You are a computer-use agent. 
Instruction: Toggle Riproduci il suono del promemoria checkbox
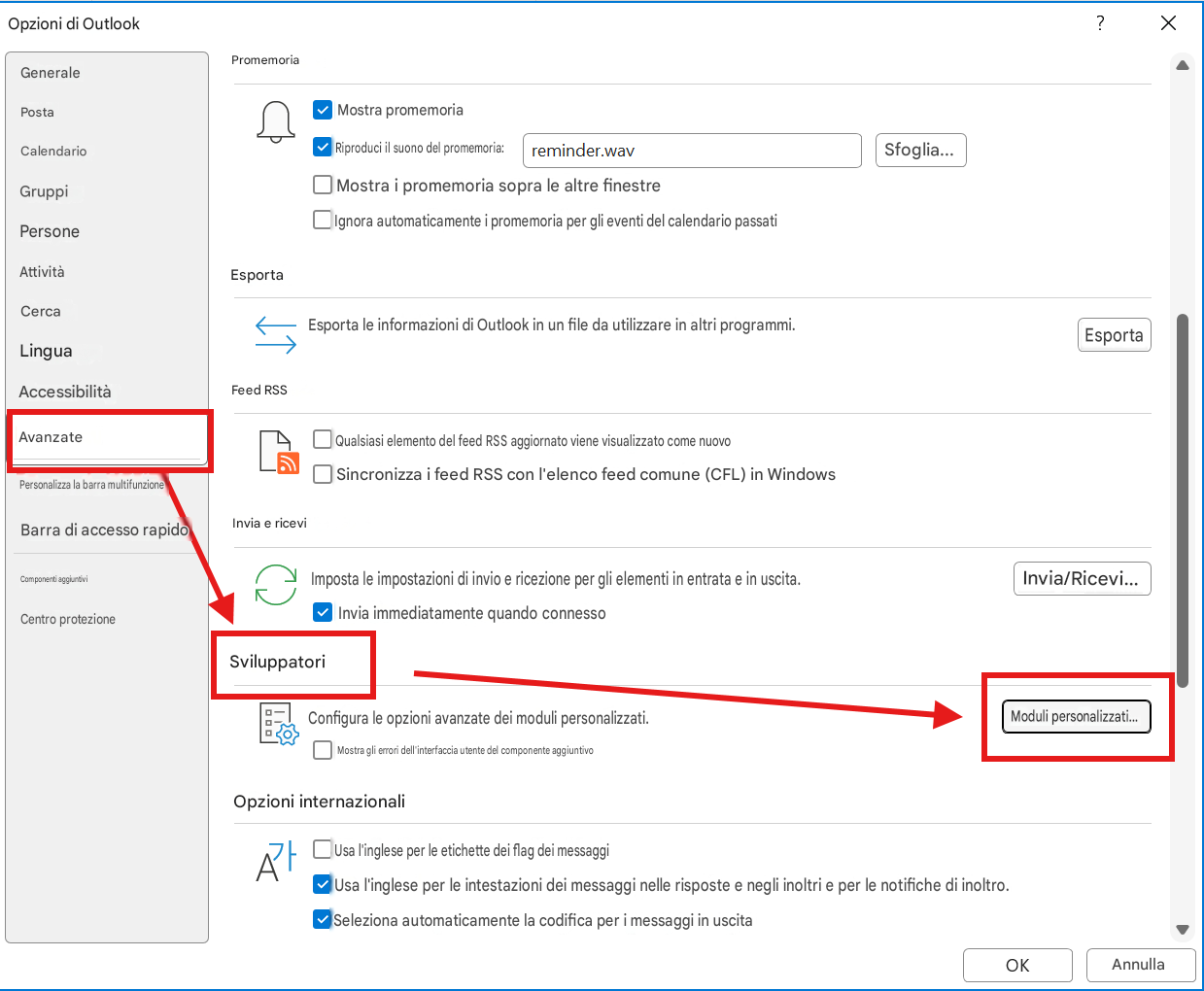click(x=323, y=147)
